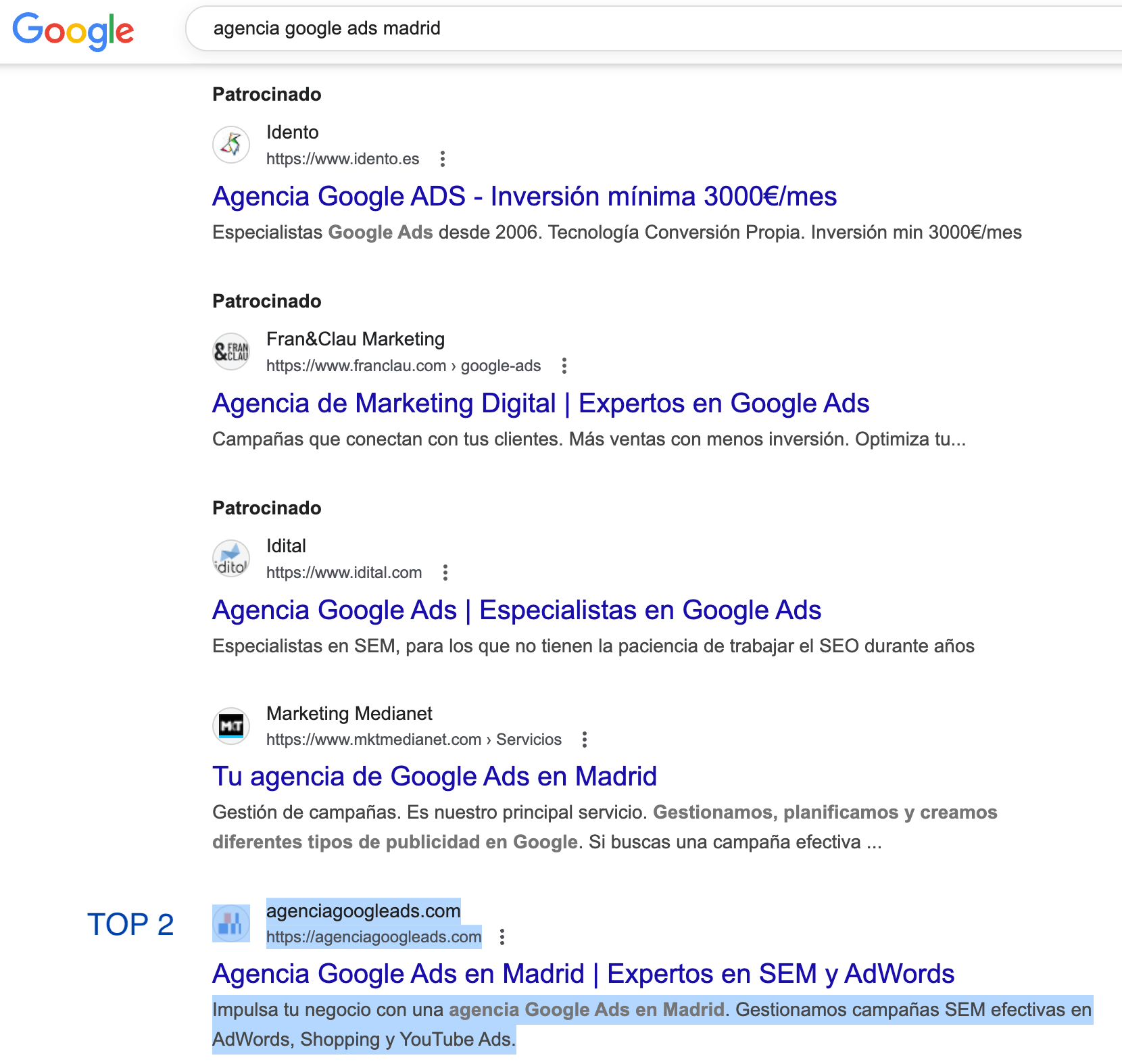Click the Marketing Medianet favicon
1122x1064 pixels.
click(231, 726)
